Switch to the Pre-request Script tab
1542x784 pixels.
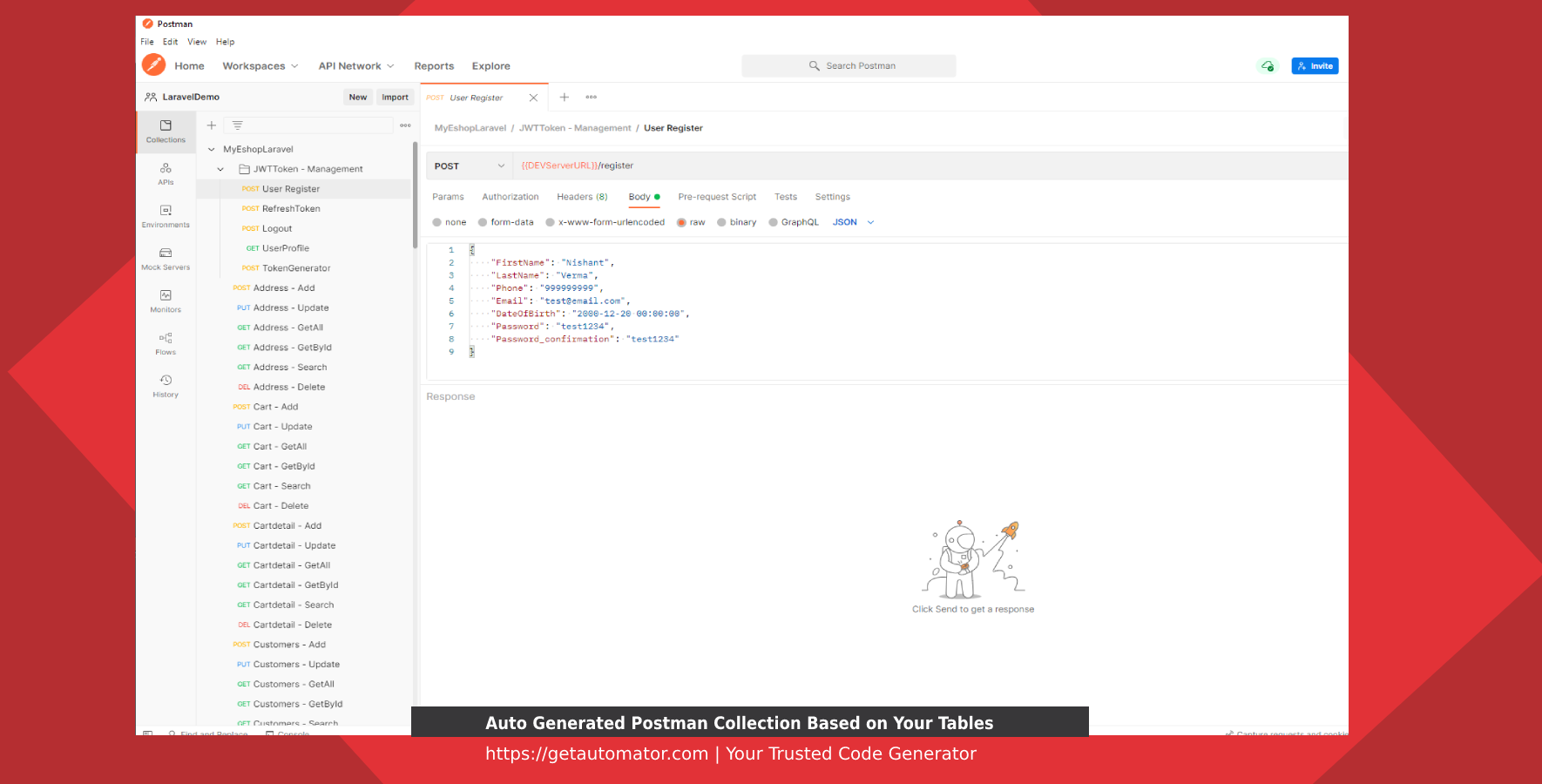(x=717, y=197)
